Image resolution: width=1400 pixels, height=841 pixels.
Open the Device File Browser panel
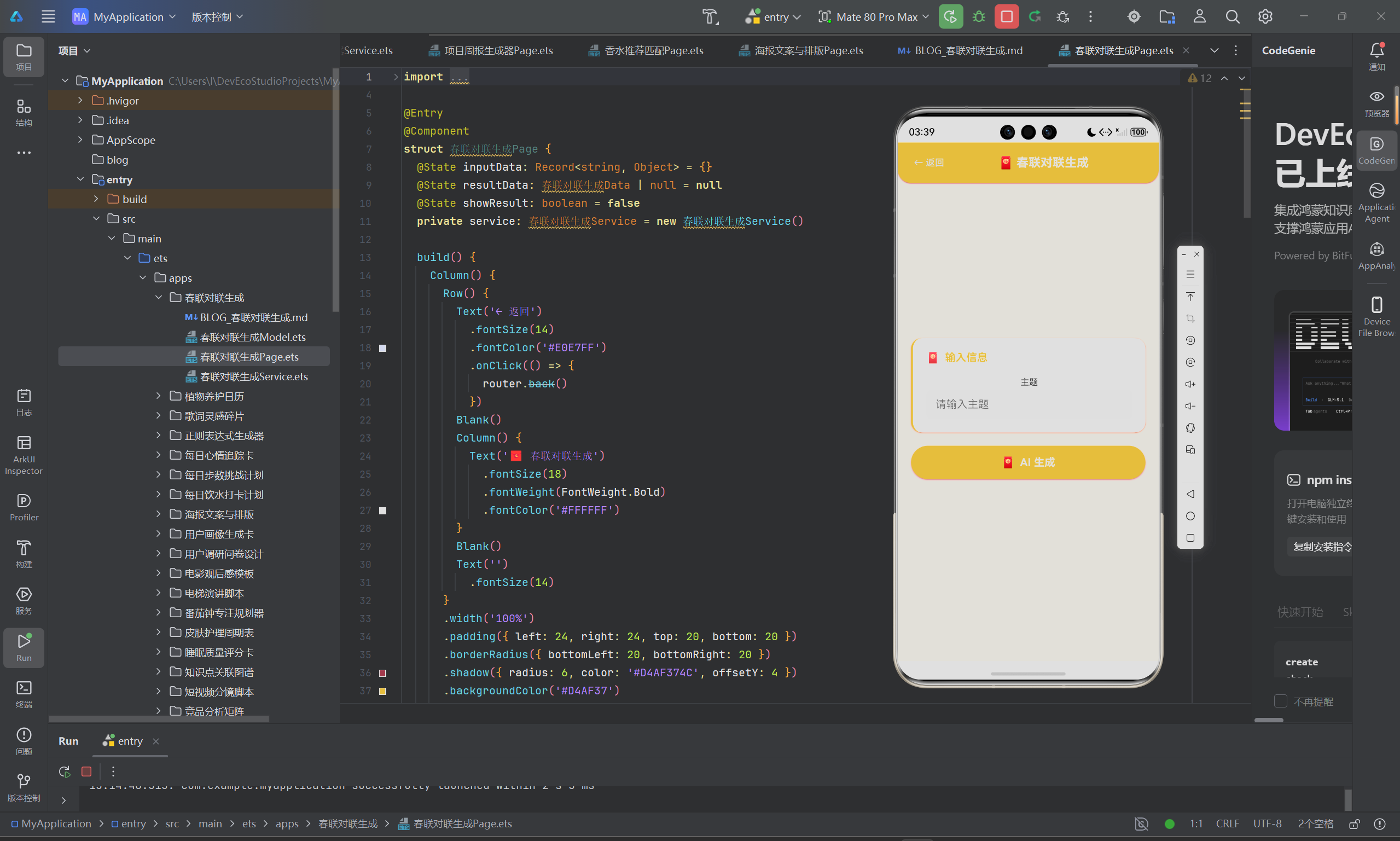click(1377, 316)
